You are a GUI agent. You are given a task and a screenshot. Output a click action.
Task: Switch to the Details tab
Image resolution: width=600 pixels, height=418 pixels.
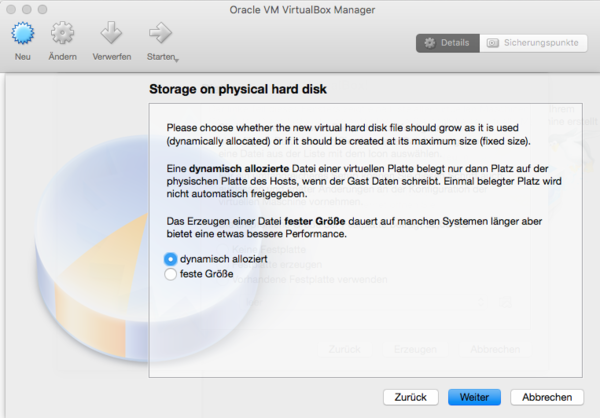click(x=447, y=43)
